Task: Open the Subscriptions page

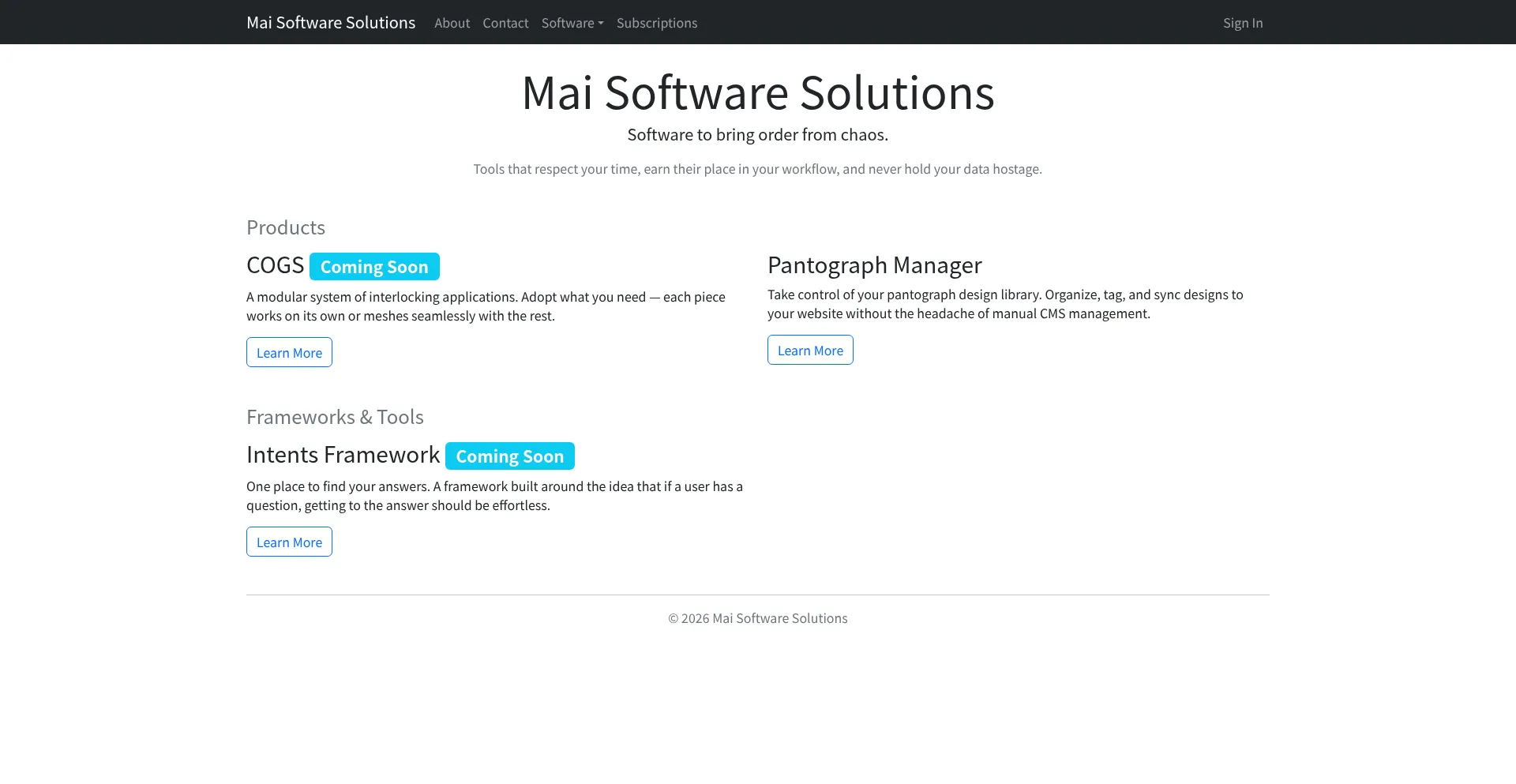Action: [x=657, y=23]
